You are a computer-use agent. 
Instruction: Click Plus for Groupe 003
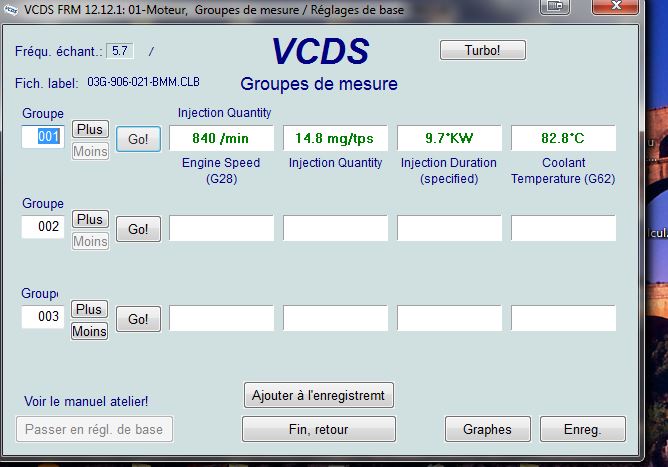click(x=89, y=309)
